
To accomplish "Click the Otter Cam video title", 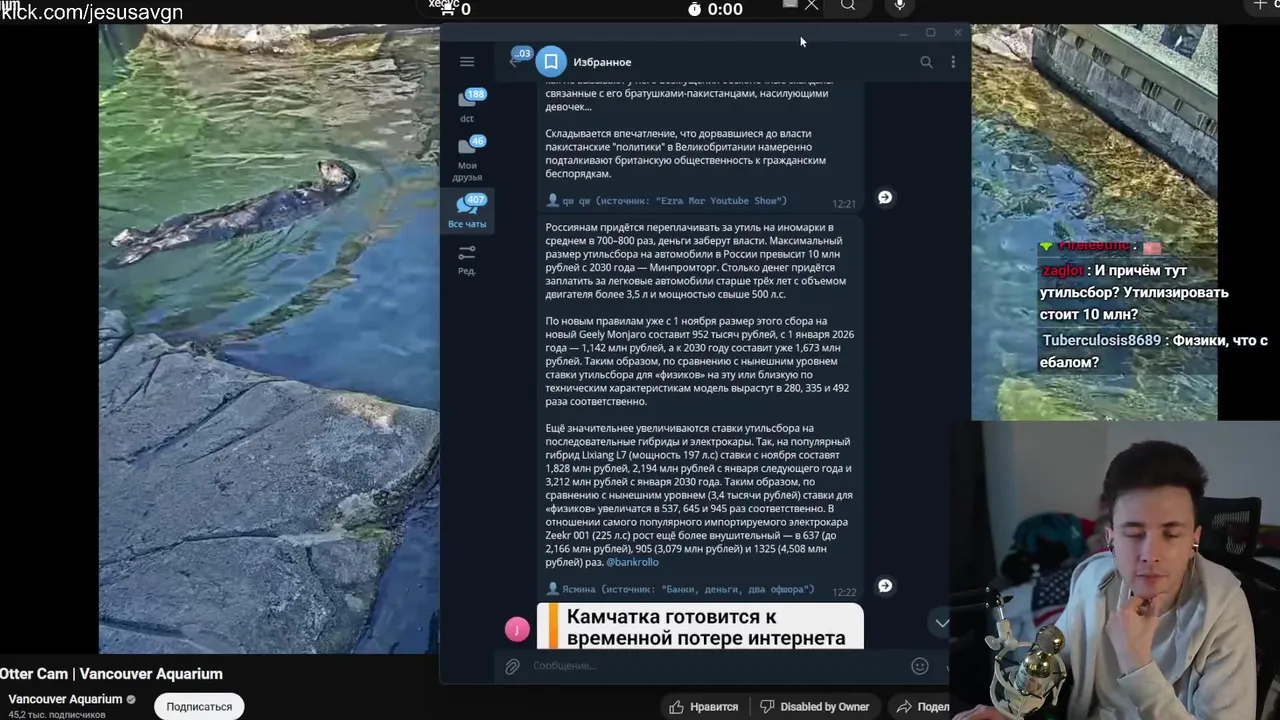I will click(x=111, y=674).
